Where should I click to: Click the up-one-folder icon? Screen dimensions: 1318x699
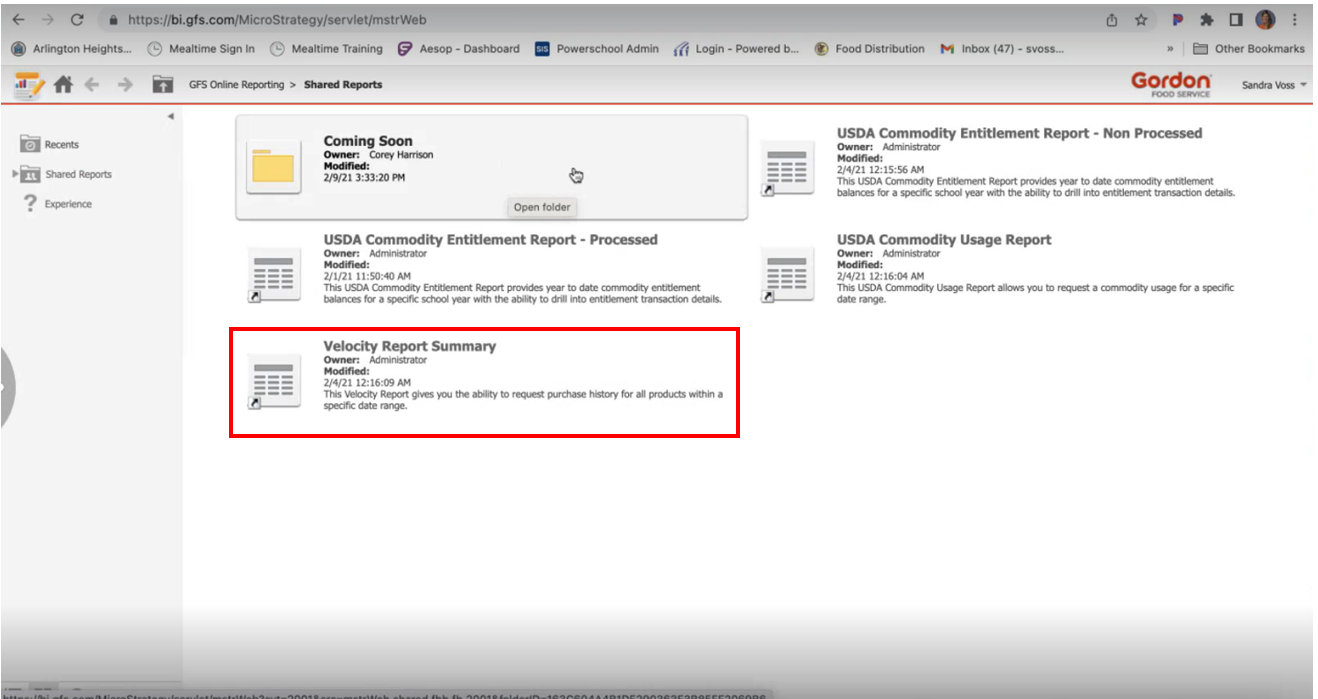(x=163, y=85)
